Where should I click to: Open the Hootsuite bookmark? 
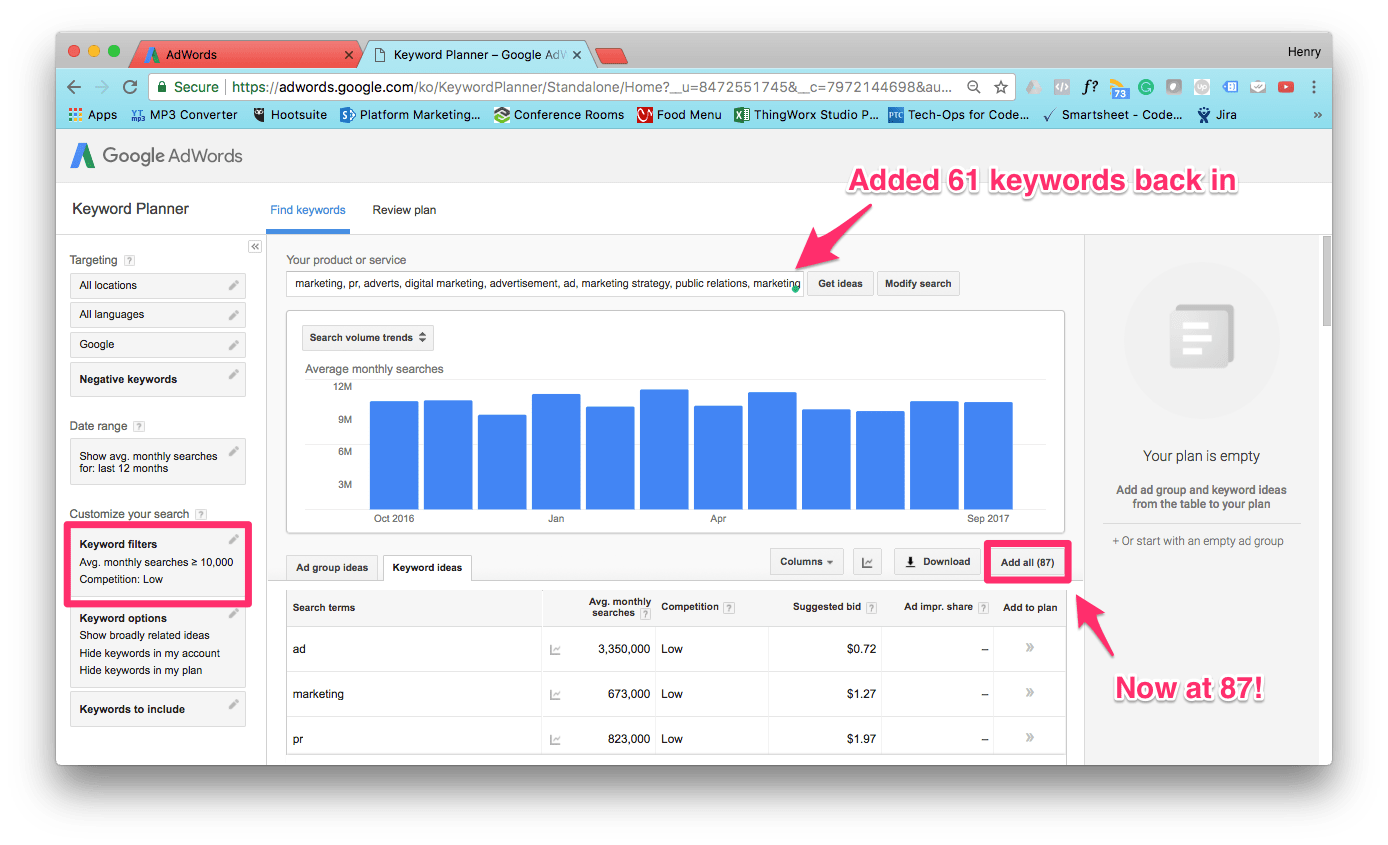click(x=290, y=115)
